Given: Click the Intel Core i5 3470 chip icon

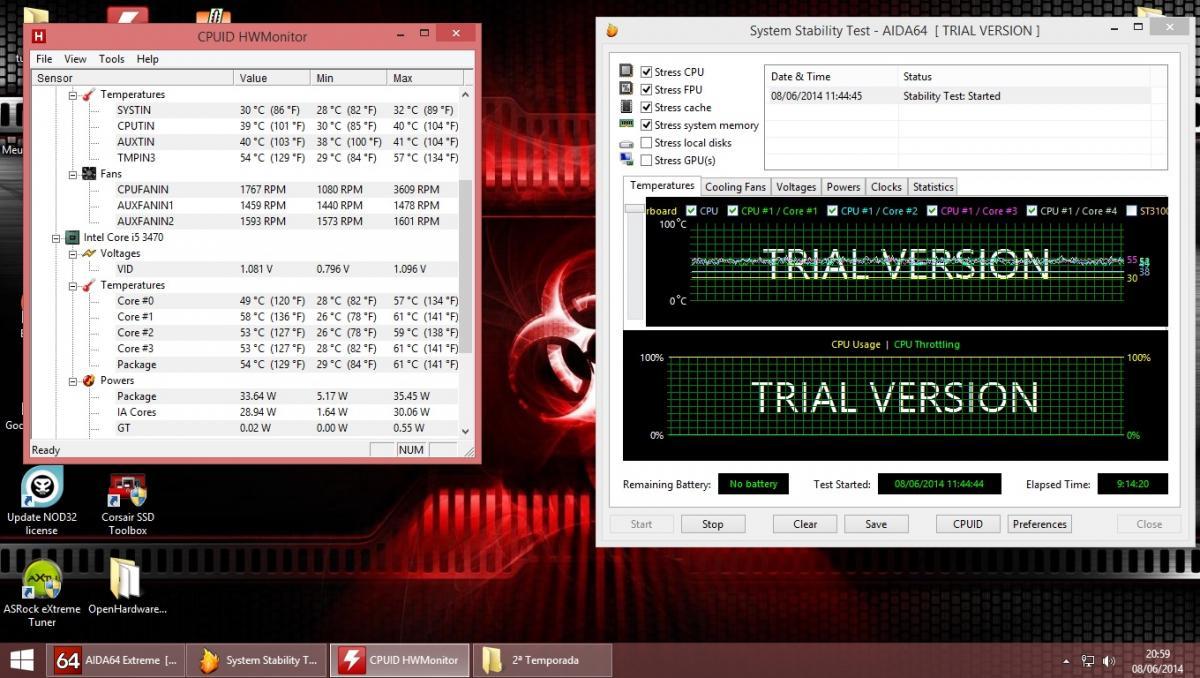Looking at the screenshot, I should 72,237.
